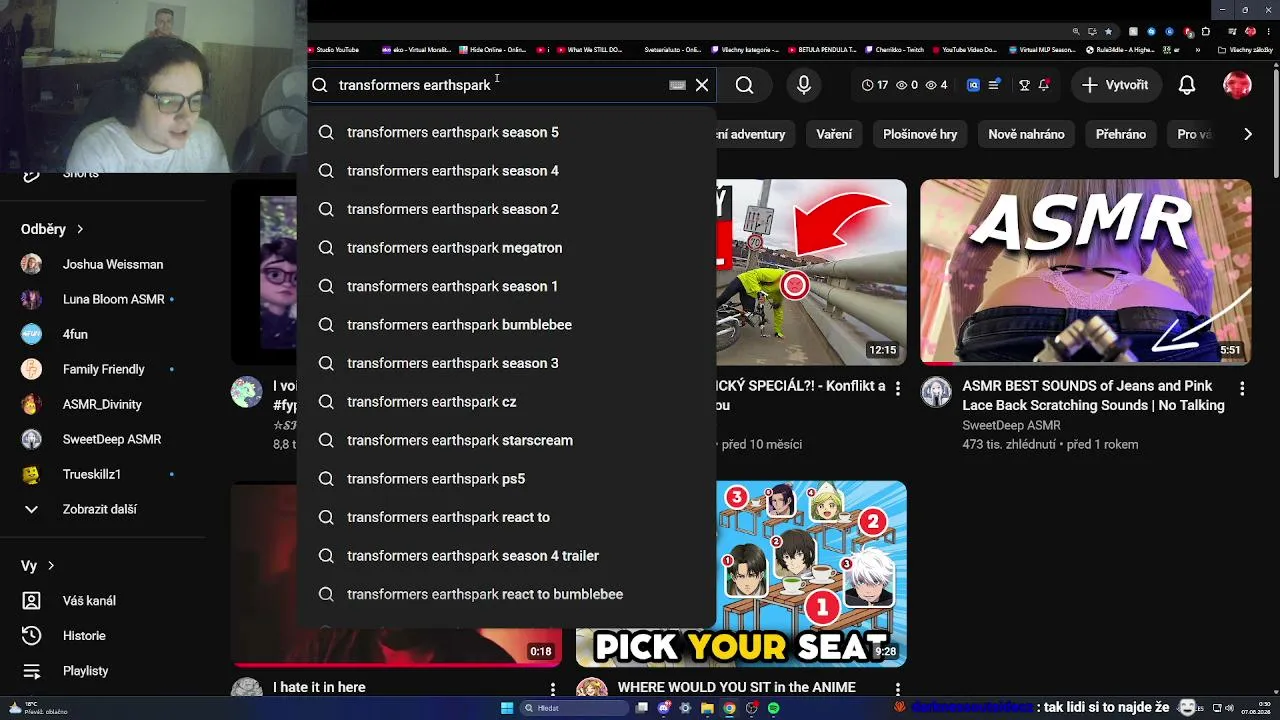Click the alert bell extension icon

tap(1044, 85)
